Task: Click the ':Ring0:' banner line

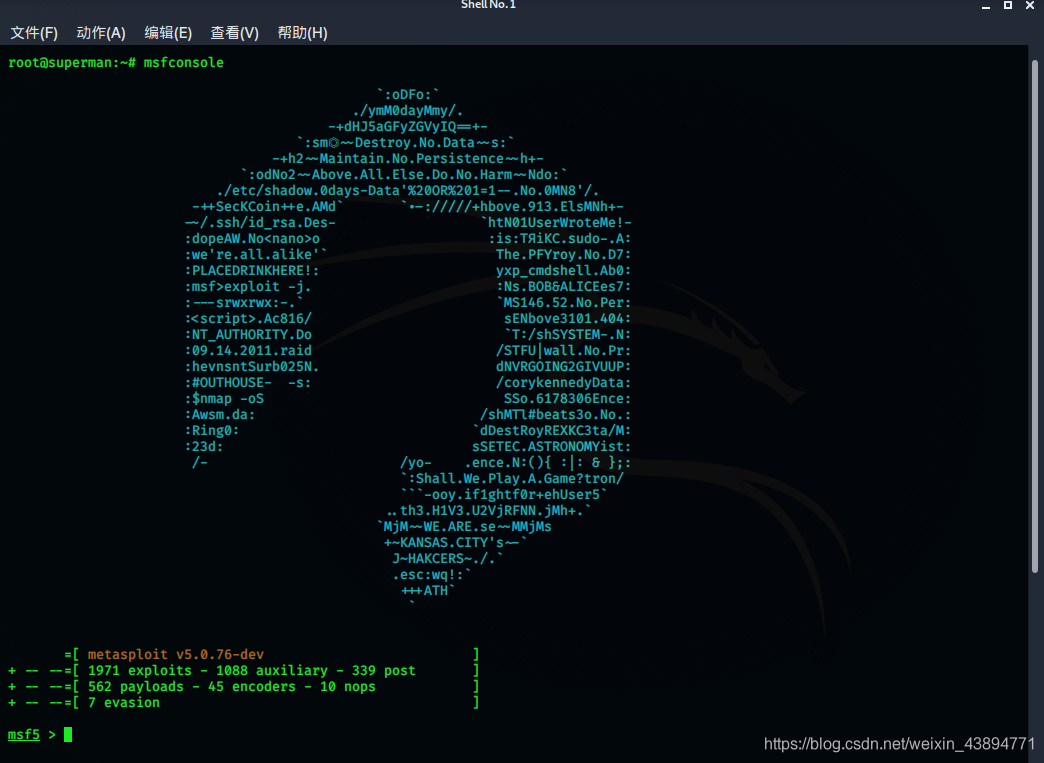Action: point(212,430)
